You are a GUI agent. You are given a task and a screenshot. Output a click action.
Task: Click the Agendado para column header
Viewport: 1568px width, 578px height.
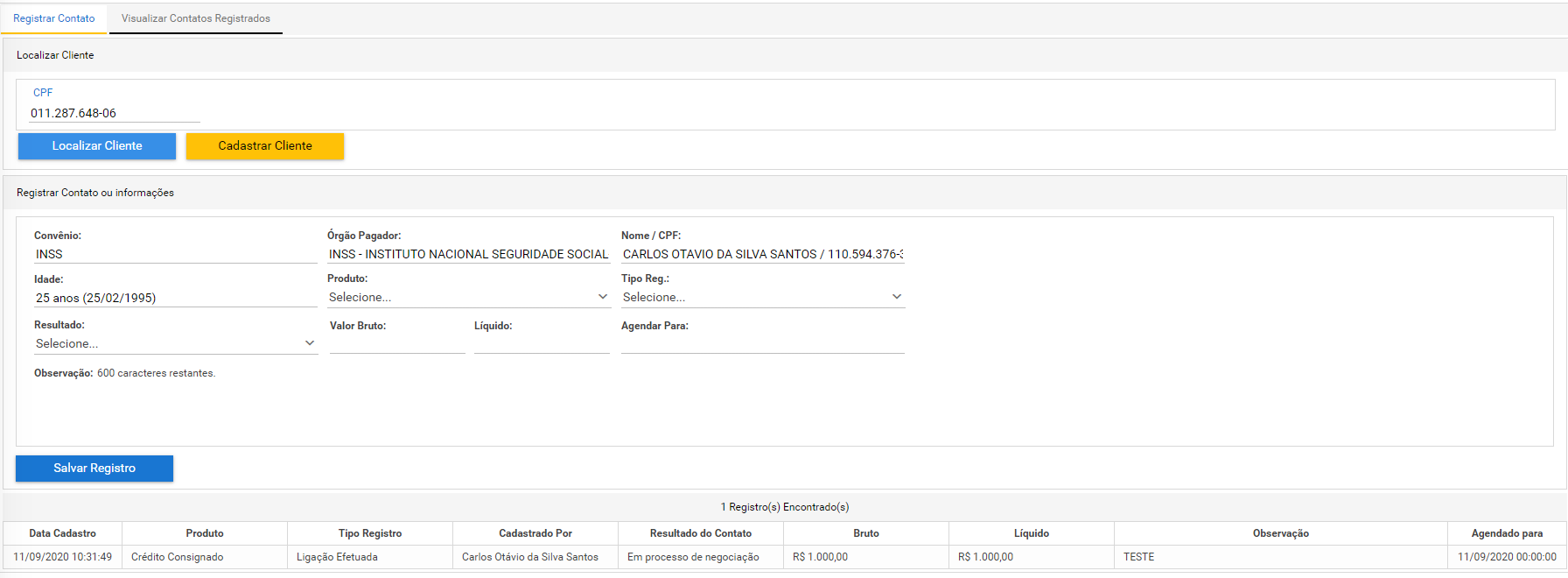pyautogui.click(x=1507, y=533)
